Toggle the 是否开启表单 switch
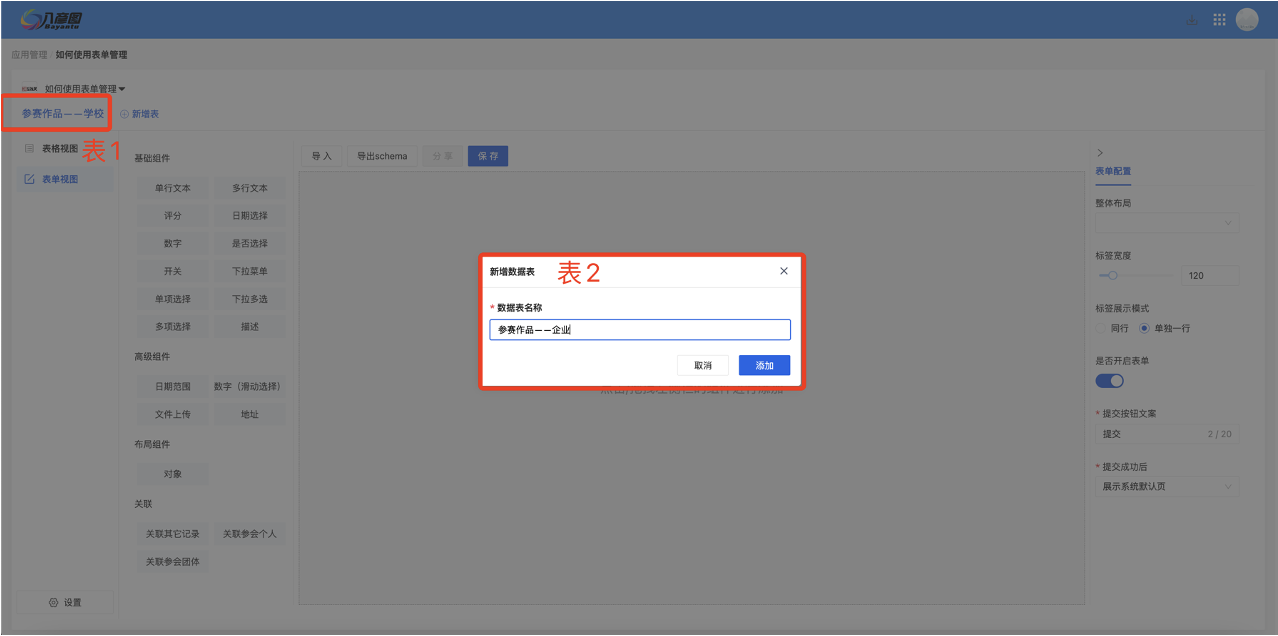This screenshot has width=1278, height=636. click(x=1109, y=381)
